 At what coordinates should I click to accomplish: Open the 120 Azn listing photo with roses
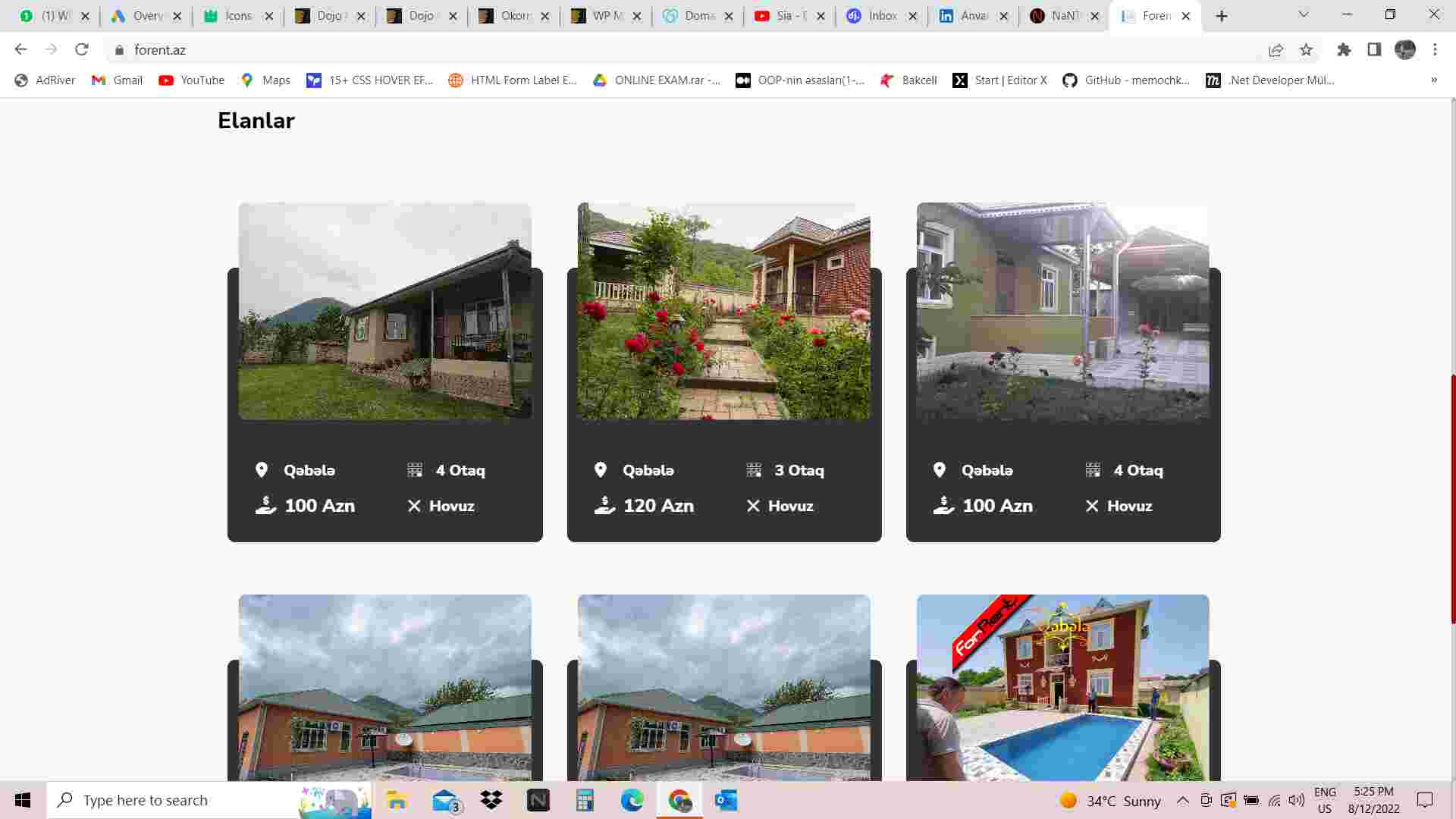coord(723,311)
